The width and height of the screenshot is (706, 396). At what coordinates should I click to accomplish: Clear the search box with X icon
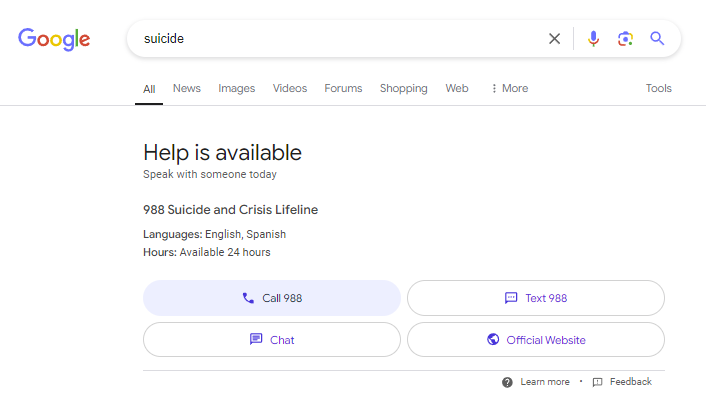click(x=554, y=39)
